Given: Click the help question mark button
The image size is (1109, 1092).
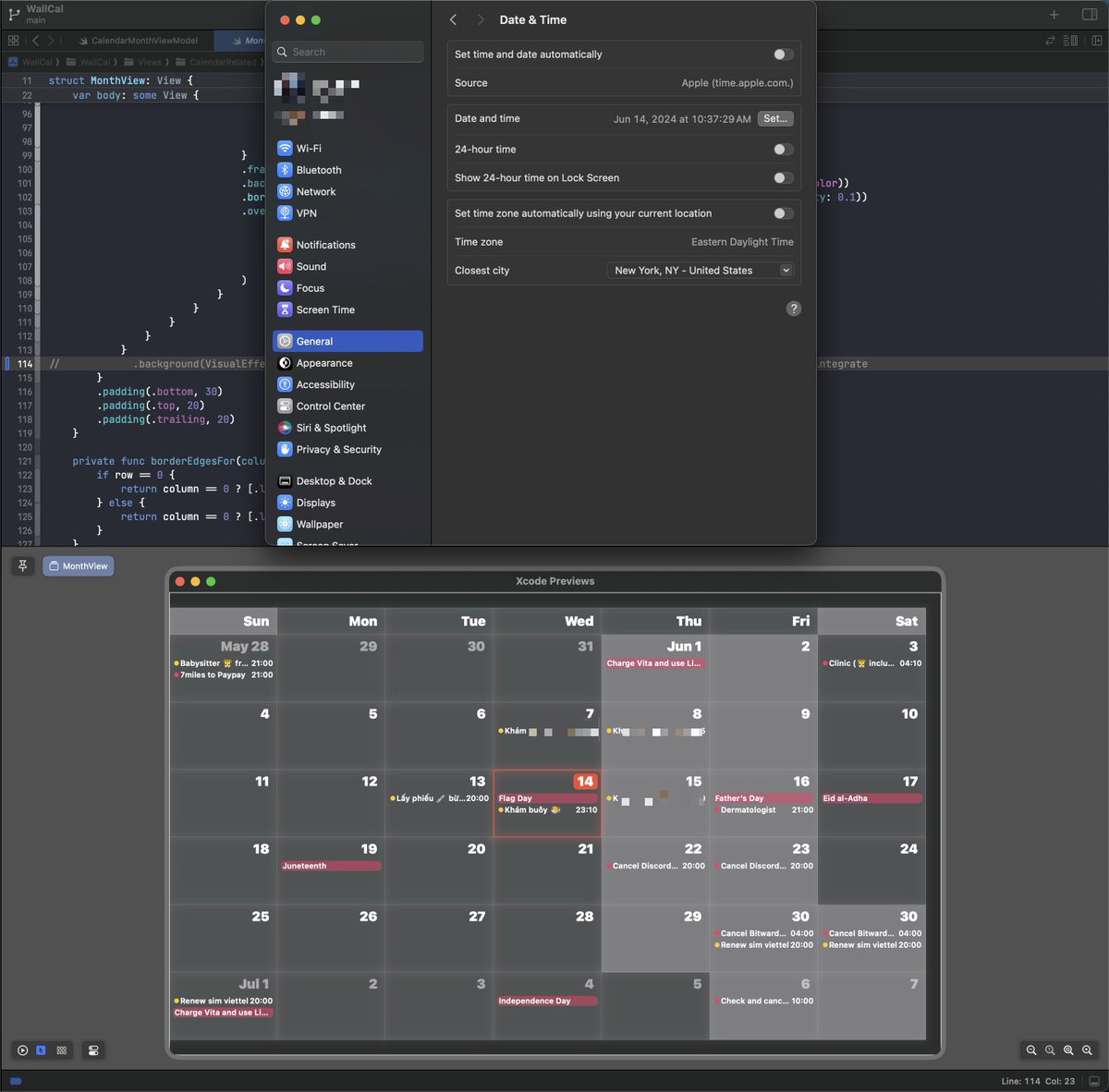Looking at the screenshot, I should click(794, 309).
